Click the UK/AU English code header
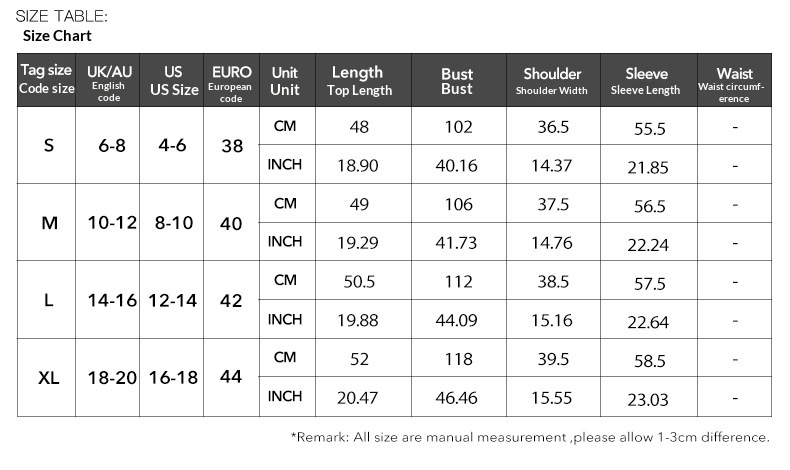 109,81
